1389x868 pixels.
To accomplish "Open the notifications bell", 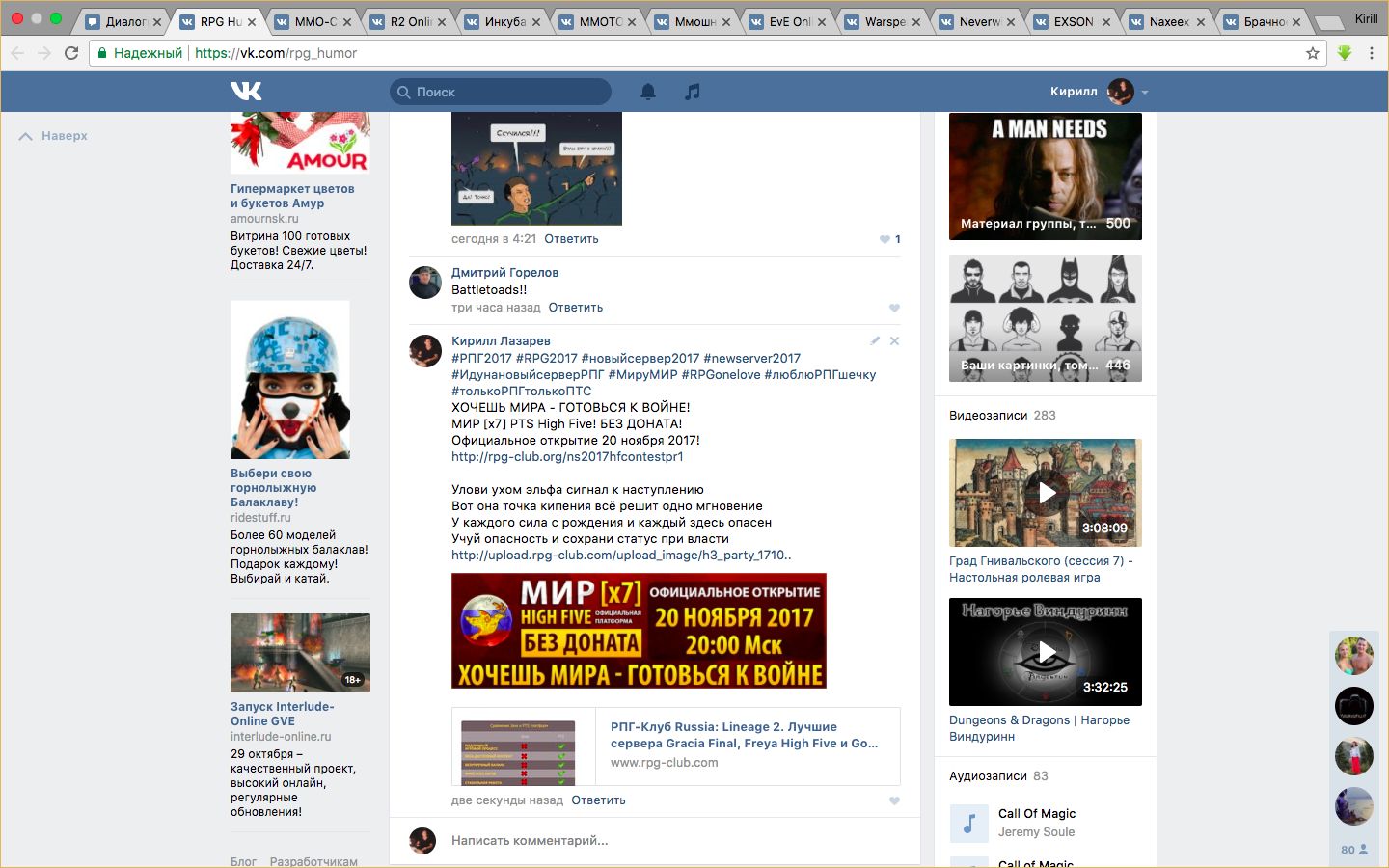I will pos(648,92).
